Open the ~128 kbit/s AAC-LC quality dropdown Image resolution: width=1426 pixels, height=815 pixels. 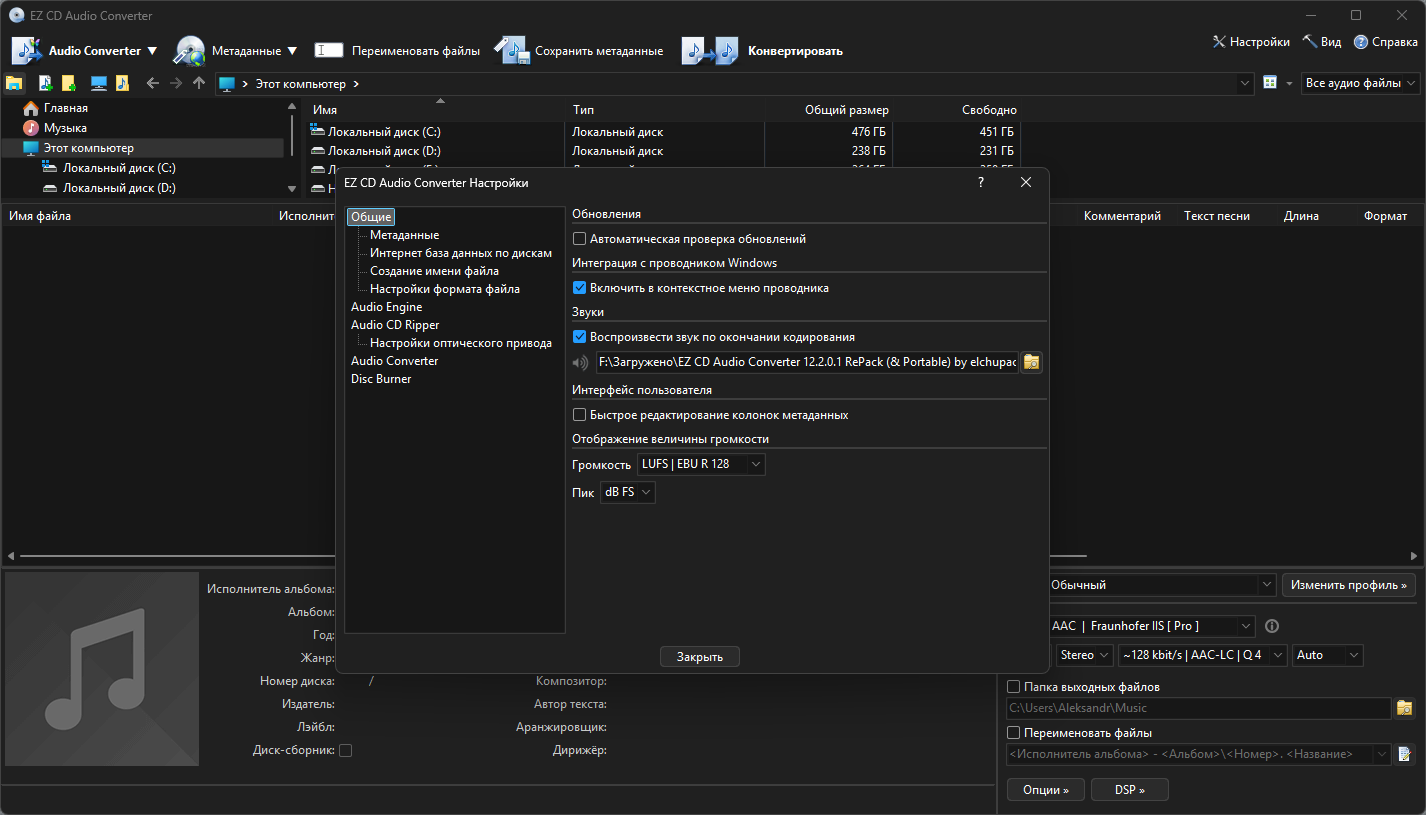pyautogui.click(x=1203, y=655)
